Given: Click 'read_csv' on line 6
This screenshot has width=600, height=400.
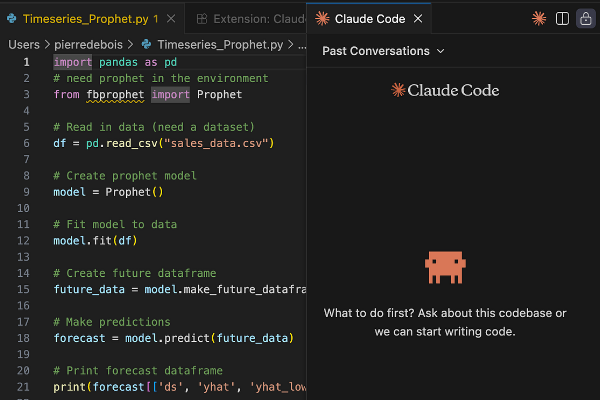Looking at the screenshot, I should click(132, 143).
